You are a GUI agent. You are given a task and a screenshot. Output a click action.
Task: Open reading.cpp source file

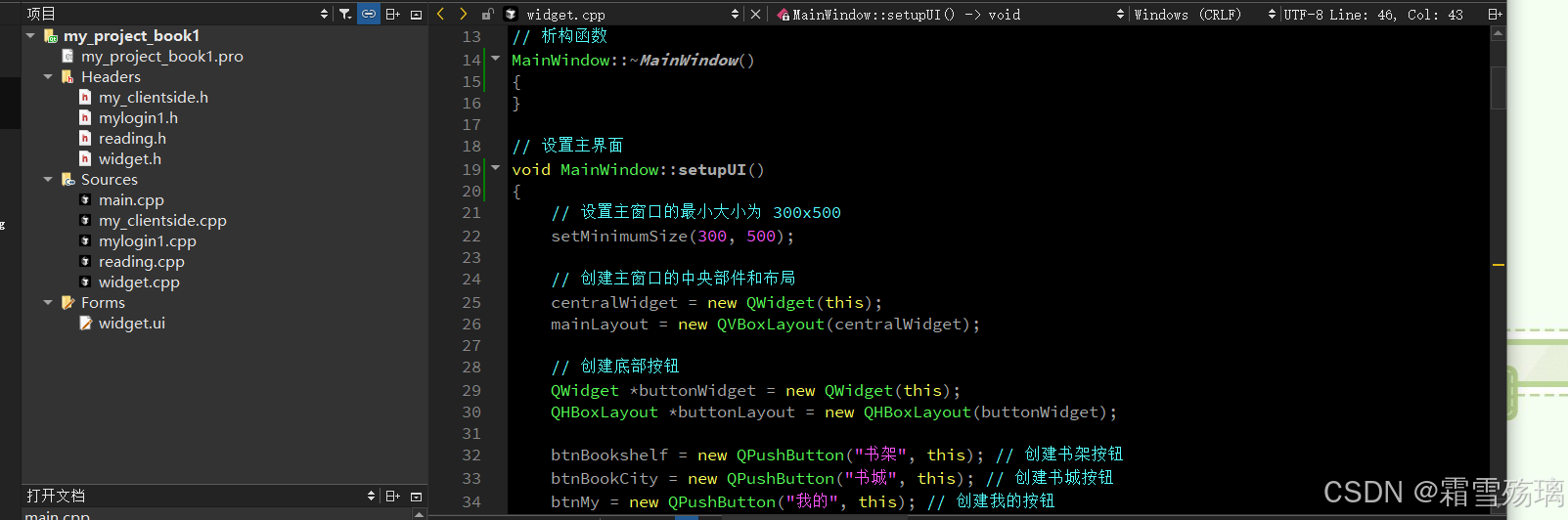(x=142, y=261)
